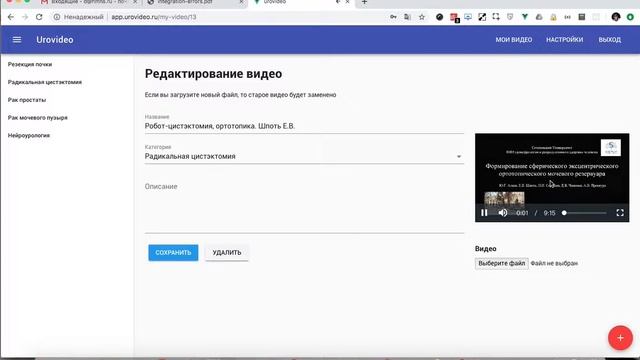Reload the page
Image resolution: width=640 pixels, height=360 pixels.
39,17
